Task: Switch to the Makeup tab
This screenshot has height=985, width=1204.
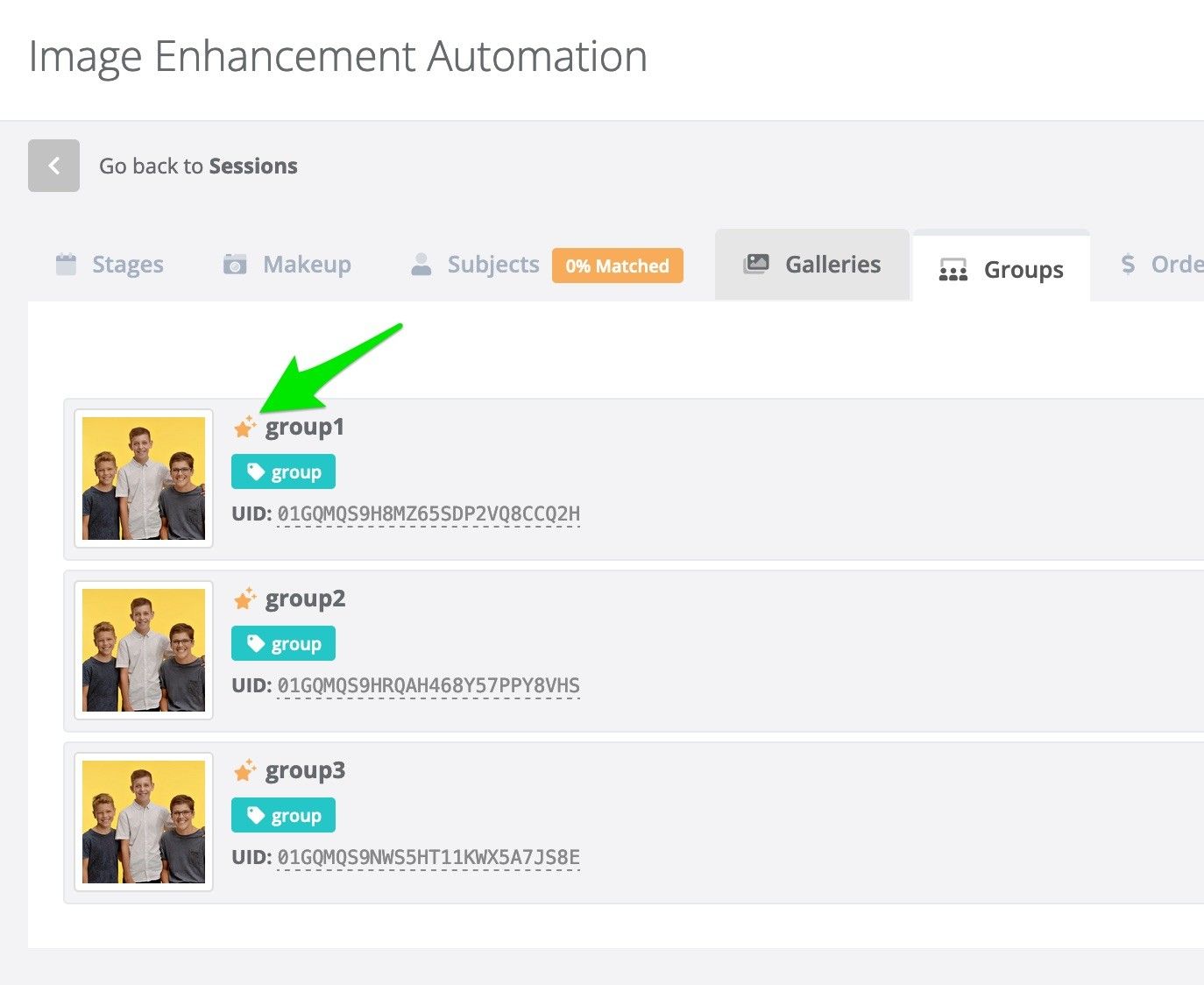Action: pos(287,265)
